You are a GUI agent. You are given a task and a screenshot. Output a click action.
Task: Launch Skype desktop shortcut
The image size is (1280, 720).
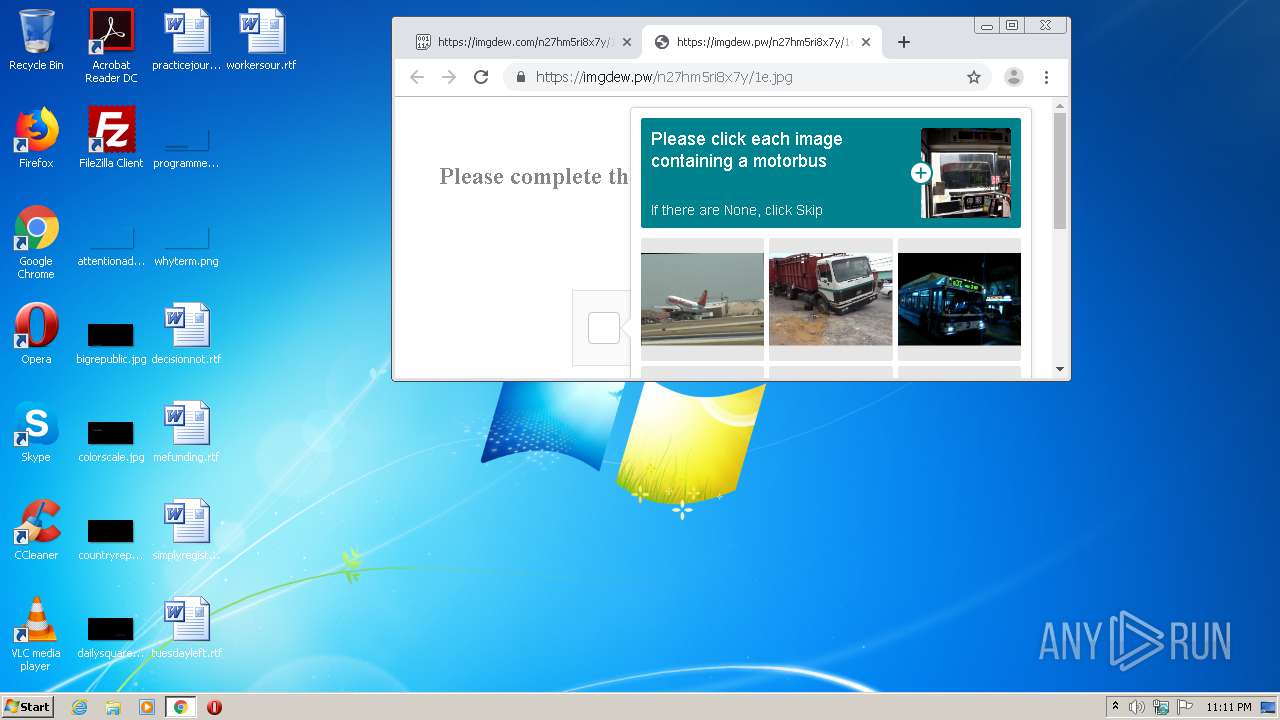point(36,432)
